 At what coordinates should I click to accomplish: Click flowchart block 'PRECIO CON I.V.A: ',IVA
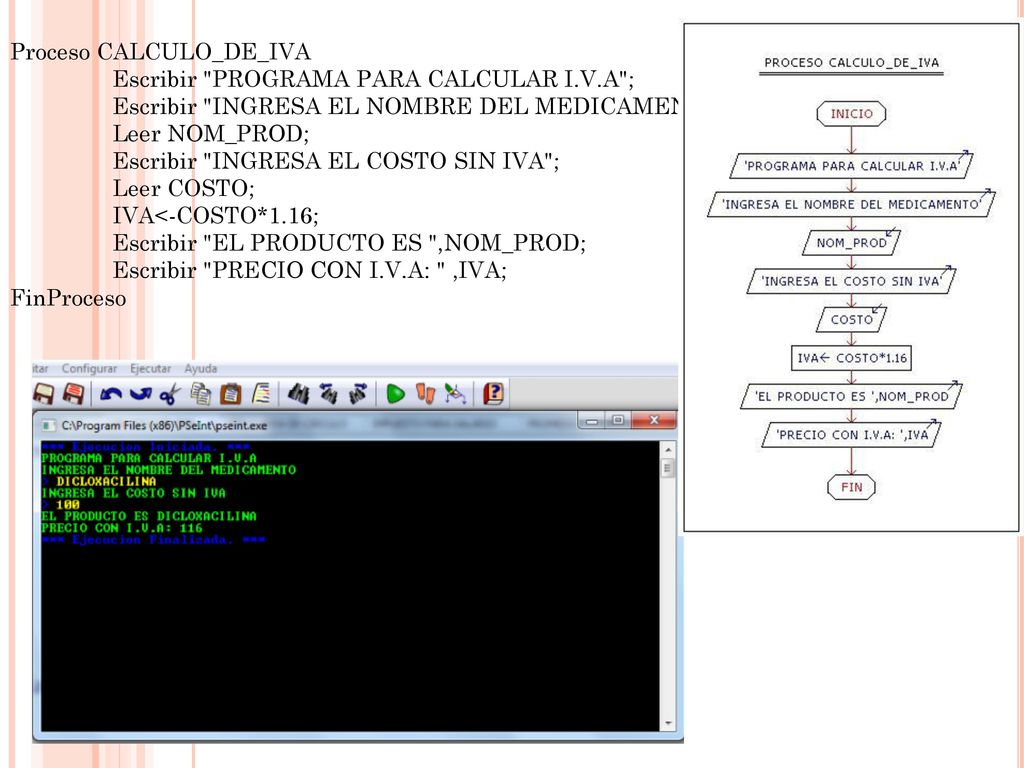(852, 435)
